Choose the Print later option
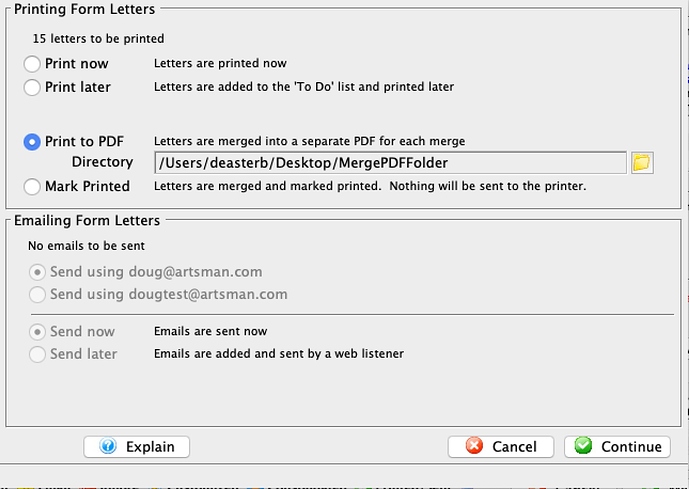Viewport: 689px width, 489px height. (32, 87)
